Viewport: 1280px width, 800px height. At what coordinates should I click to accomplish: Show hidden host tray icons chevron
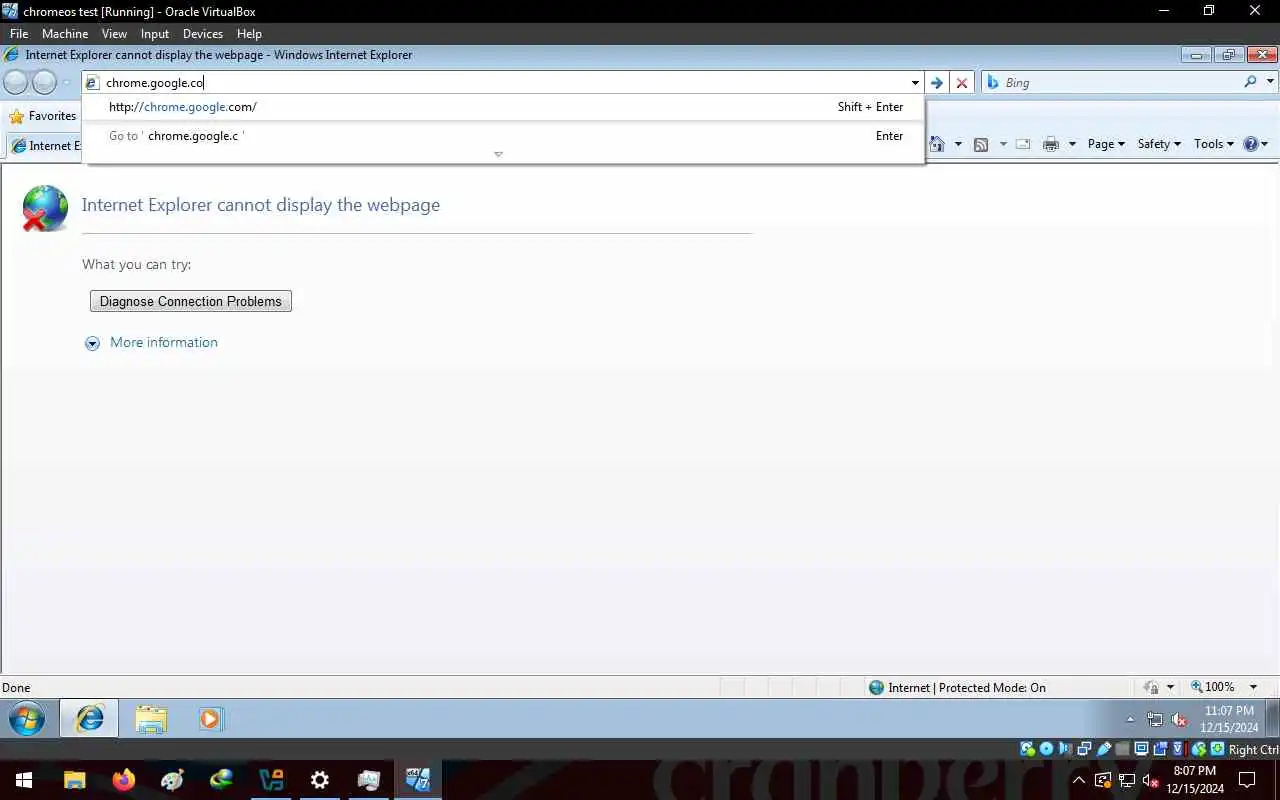(x=1079, y=780)
